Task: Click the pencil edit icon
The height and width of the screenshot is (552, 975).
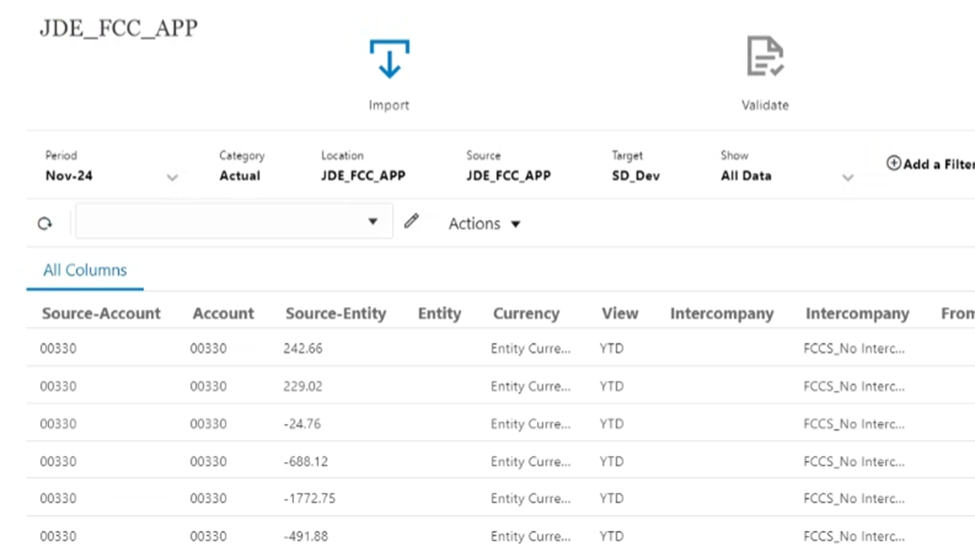Action: click(x=411, y=221)
